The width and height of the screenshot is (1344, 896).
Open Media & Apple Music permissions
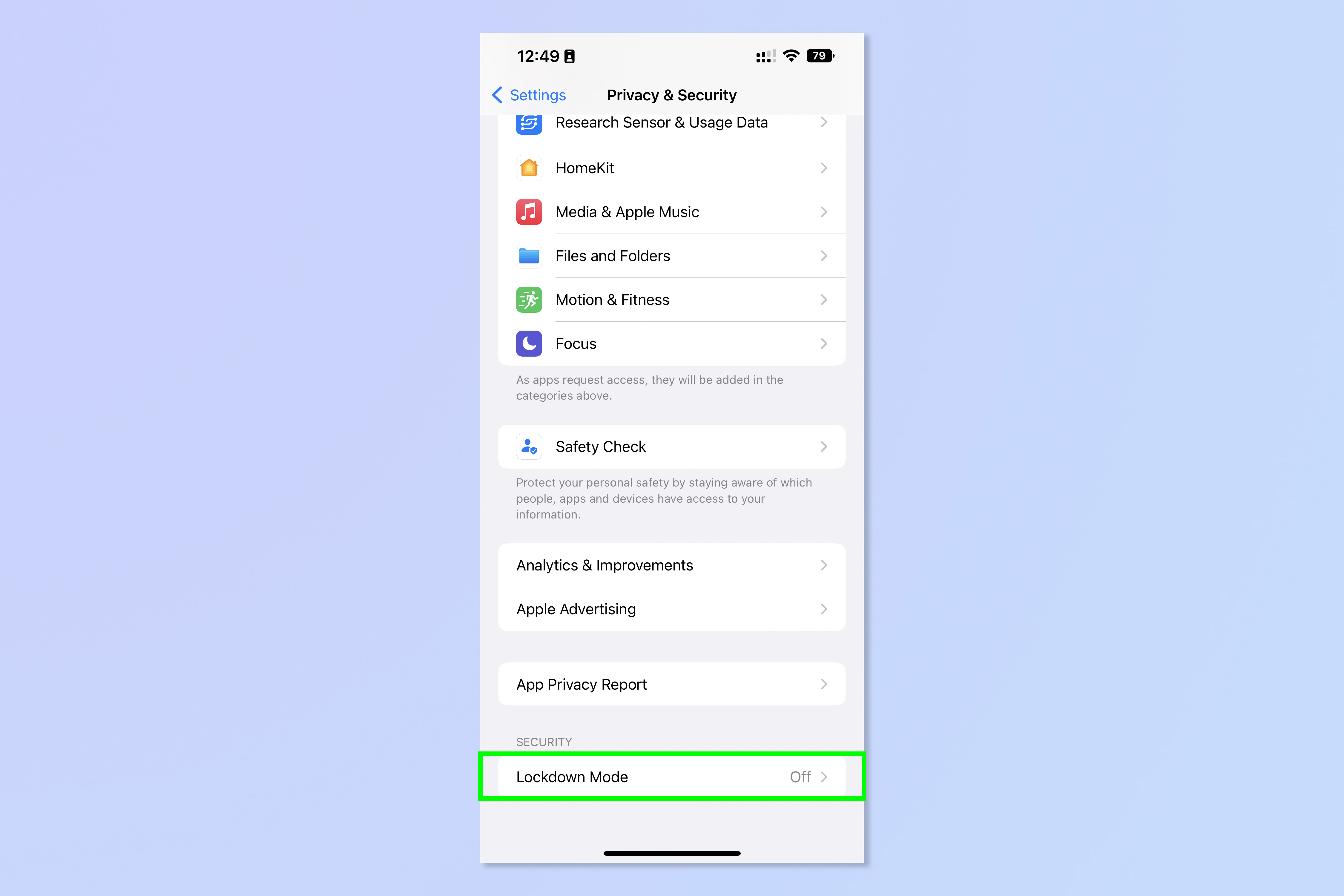pyautogui.click(x=672, y=211)
